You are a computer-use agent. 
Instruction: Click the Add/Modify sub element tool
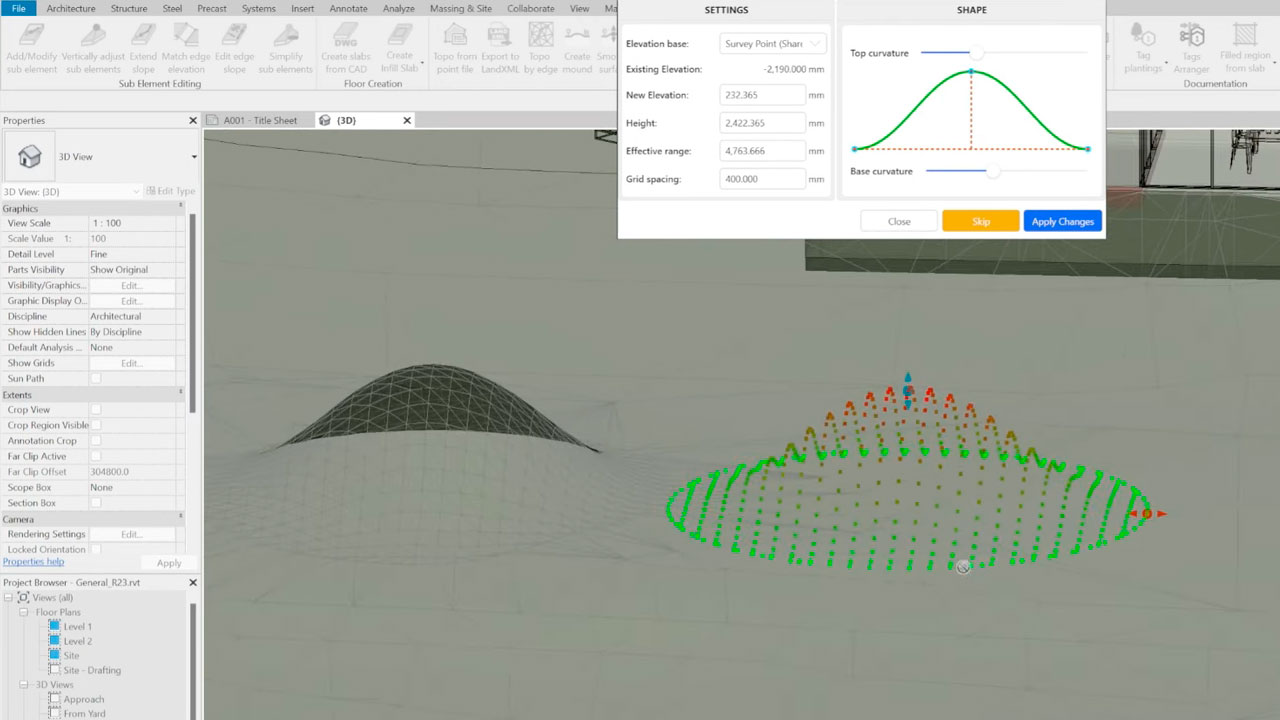32,47
